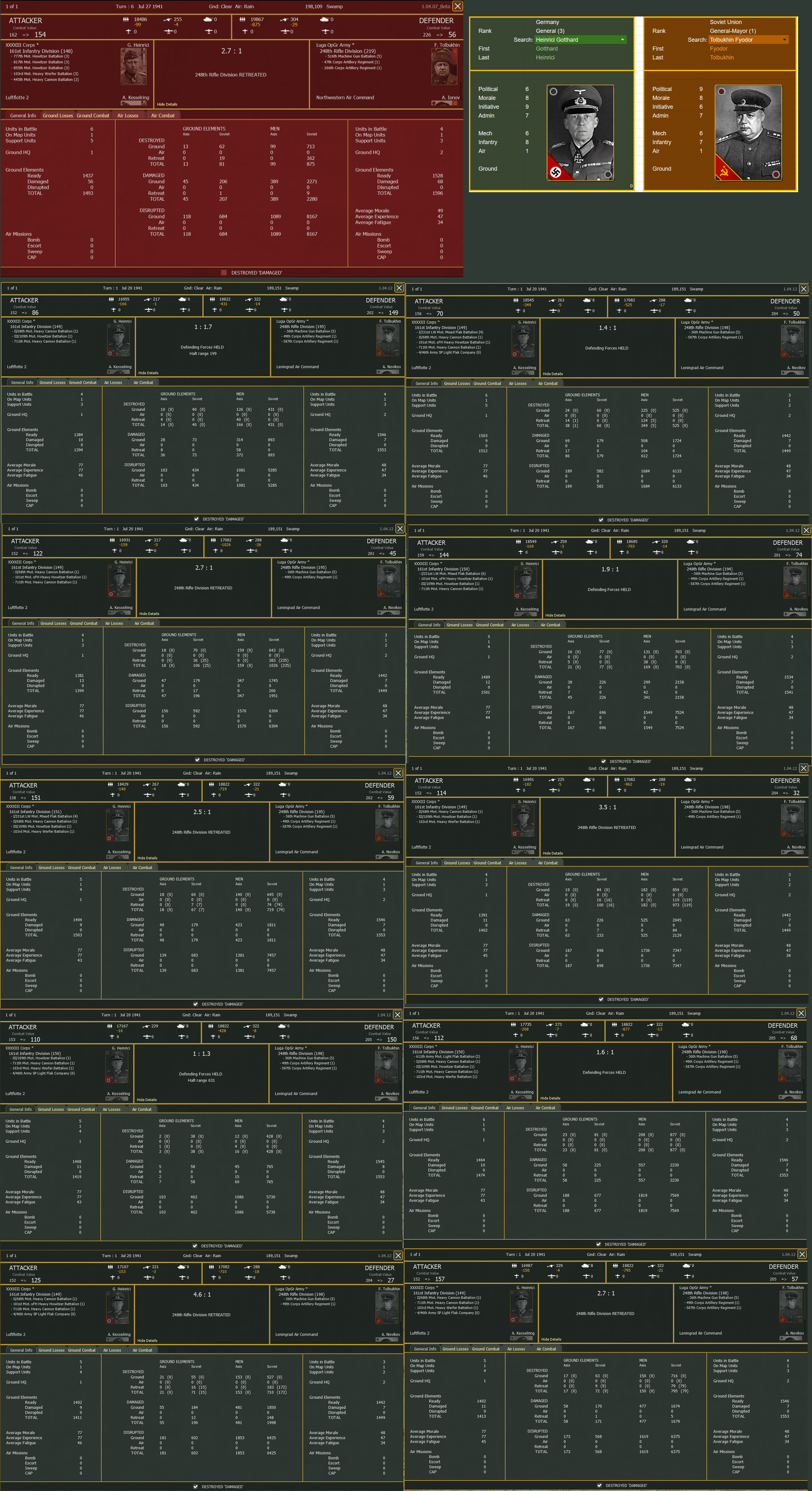
Task: Click circle at top-left of German leader photo
Action: coord(553,91)
